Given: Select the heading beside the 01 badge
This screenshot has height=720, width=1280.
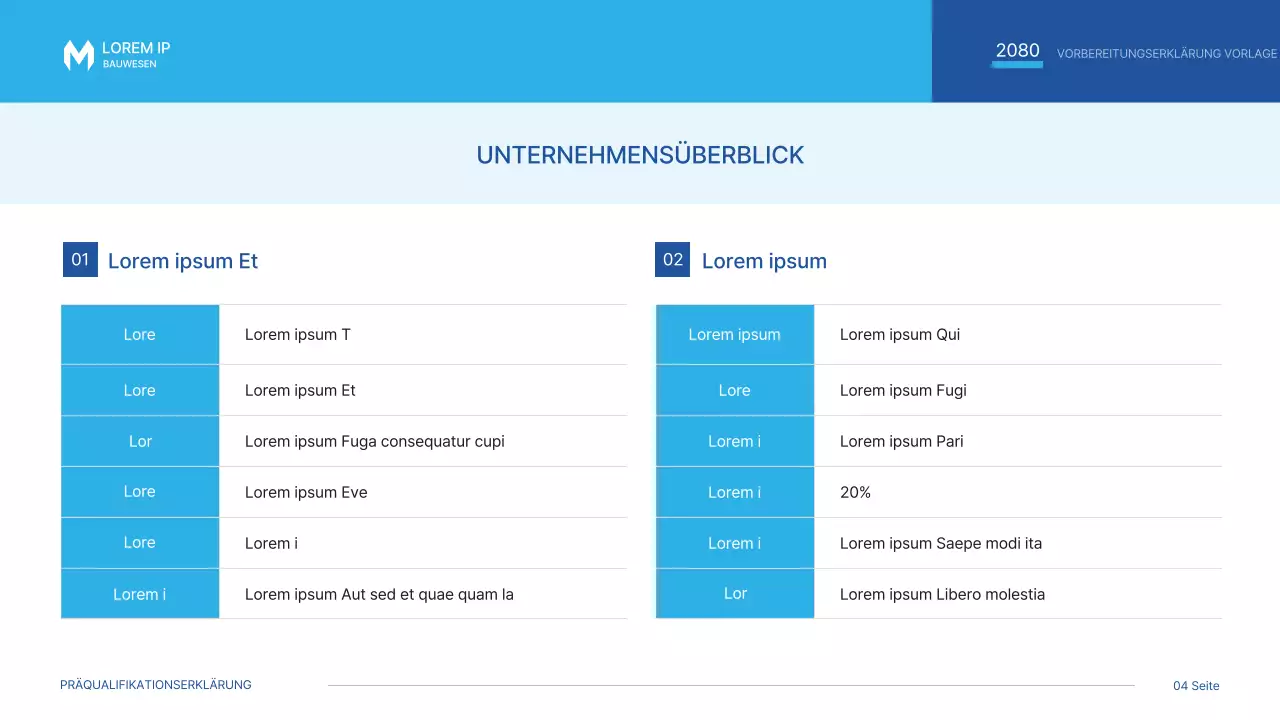Looking at the screenshot, I should [183, 261].
